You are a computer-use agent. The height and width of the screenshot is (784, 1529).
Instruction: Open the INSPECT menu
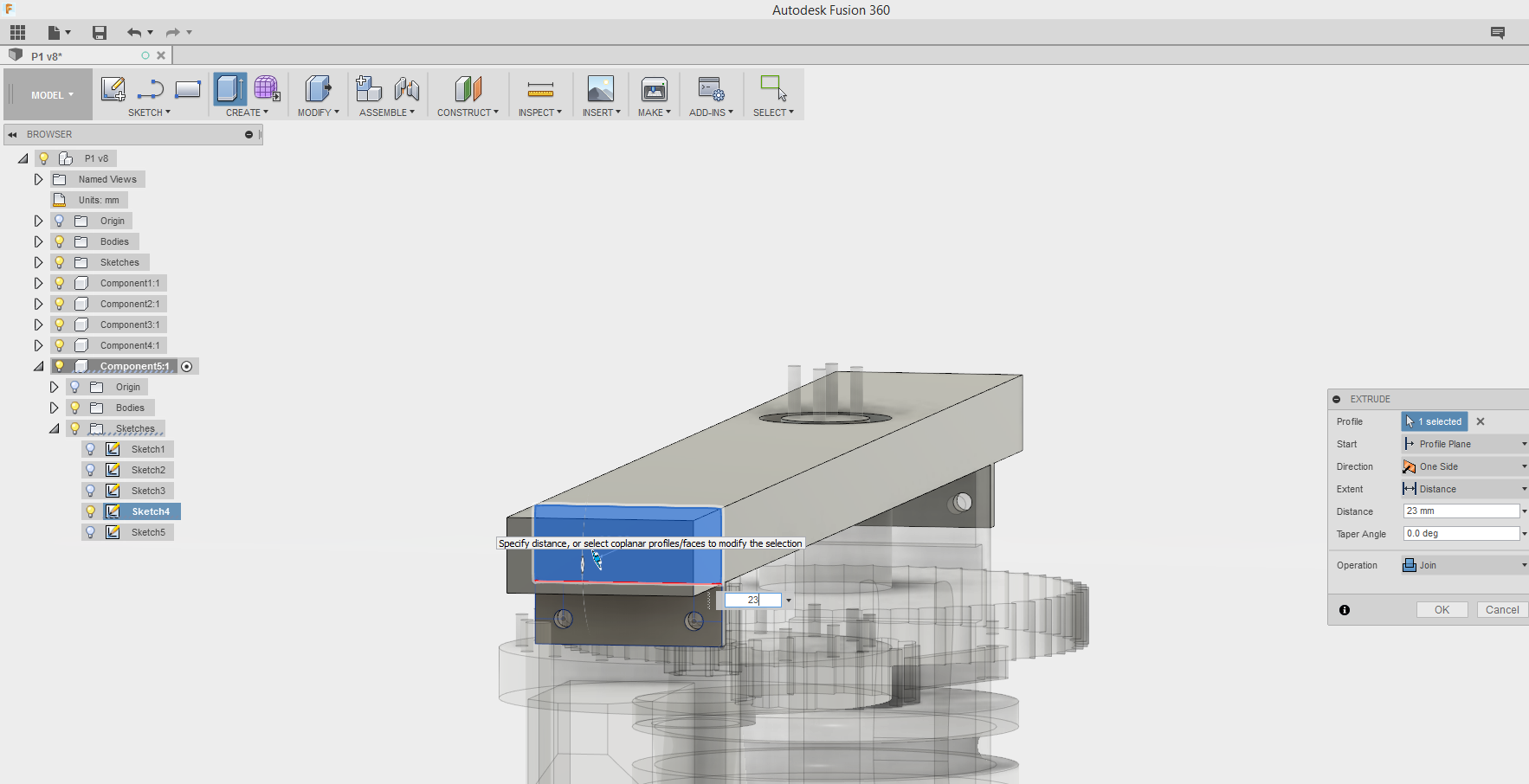540,112
